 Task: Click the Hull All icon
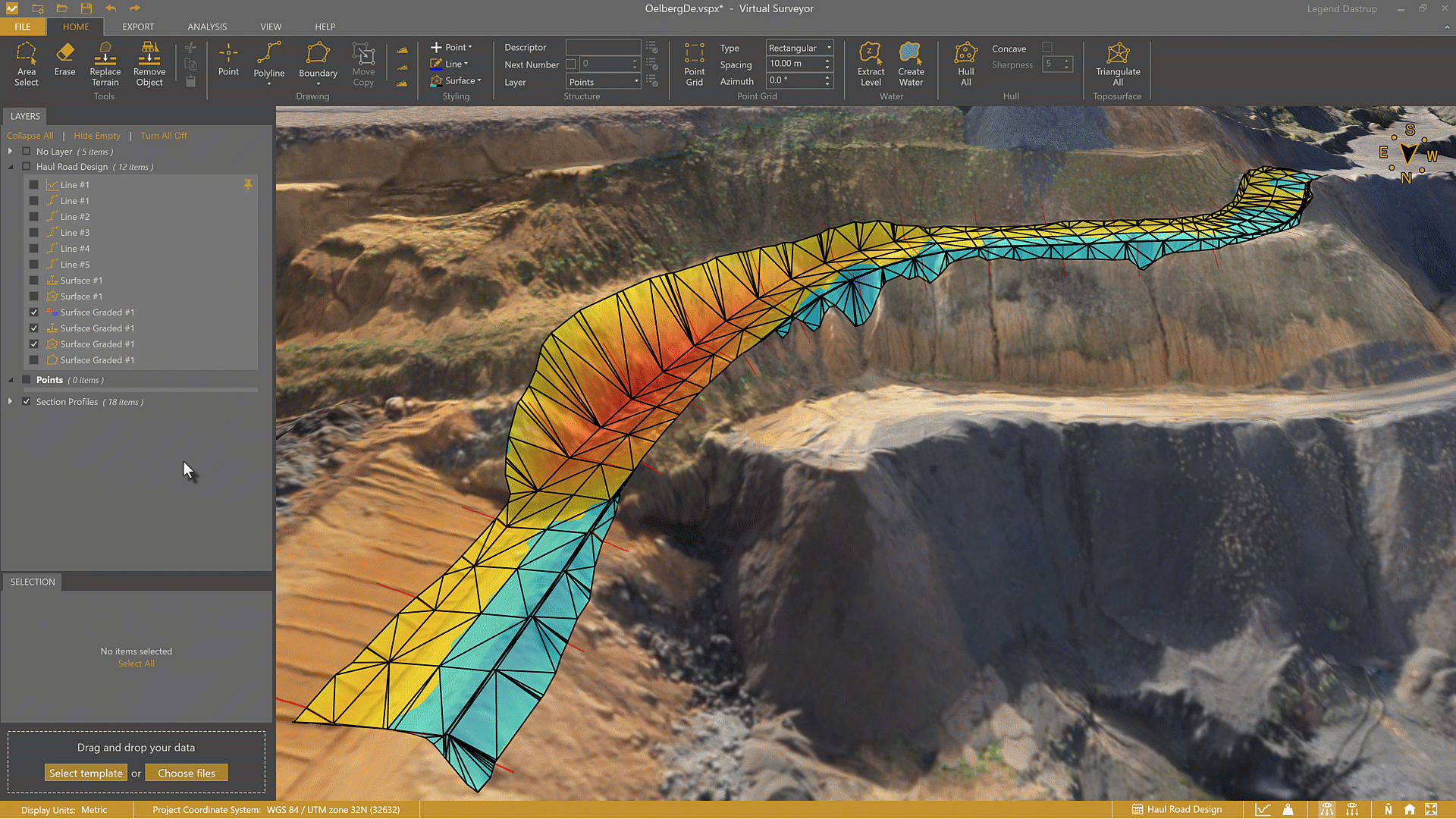point(965,64)
